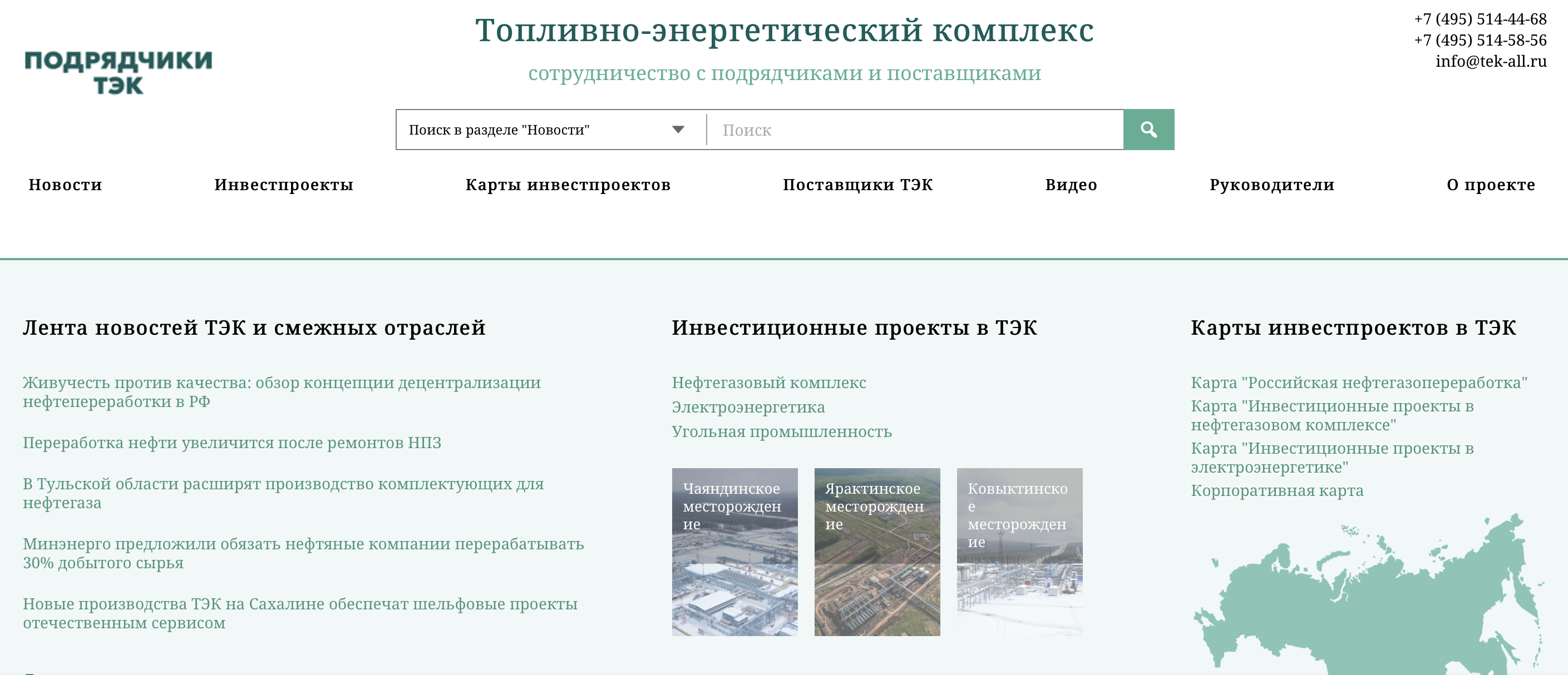Open Ковыктинское месторождение thumbnail
This screenshot has height=675, width=1568.
point(1019,552)
